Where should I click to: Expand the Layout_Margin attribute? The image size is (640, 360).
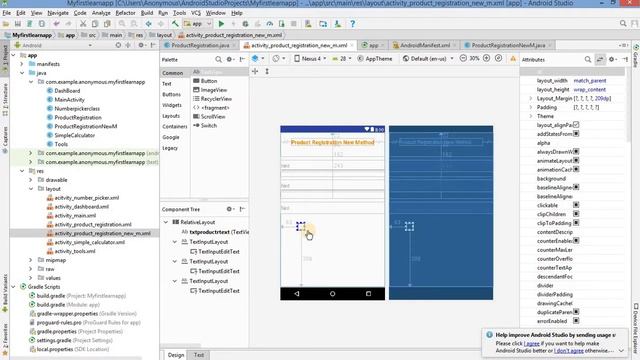click(531, 98)
